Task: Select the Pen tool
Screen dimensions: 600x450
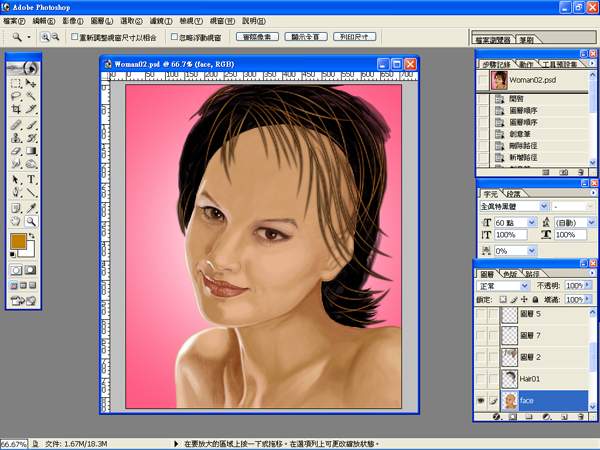Action: tap(16, 192)
